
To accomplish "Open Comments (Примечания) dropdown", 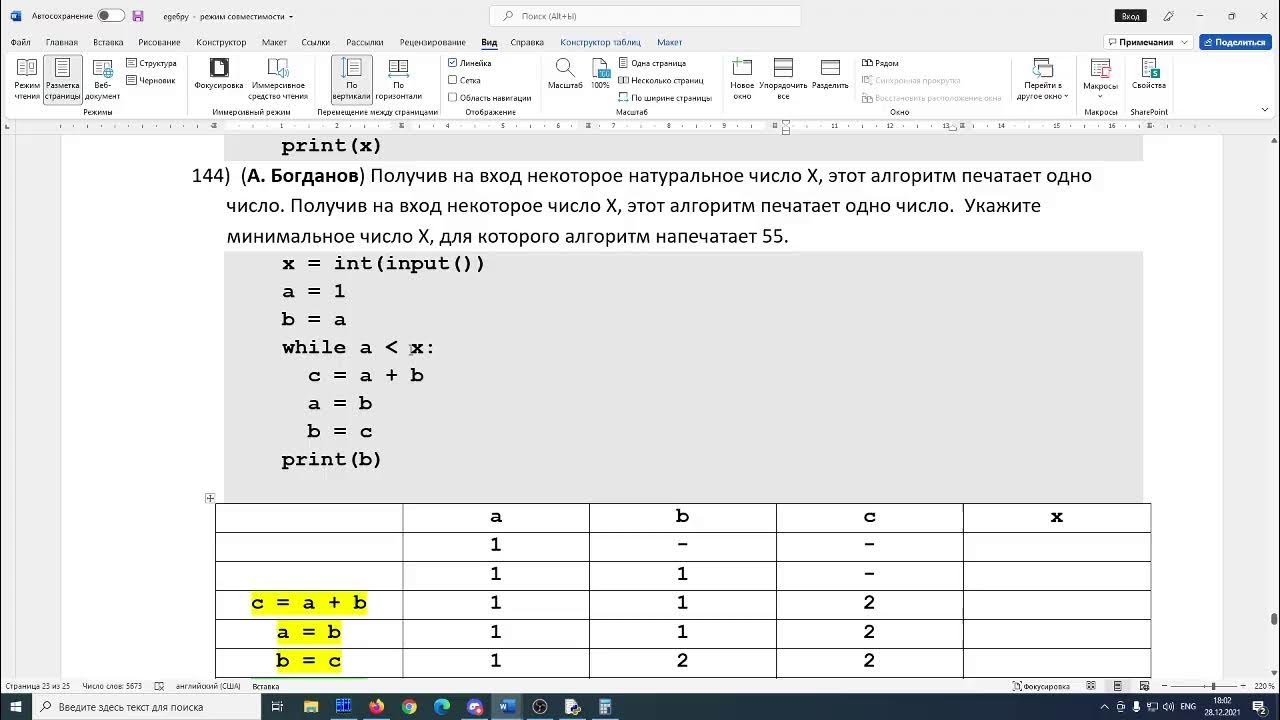I will (1148, 42).
